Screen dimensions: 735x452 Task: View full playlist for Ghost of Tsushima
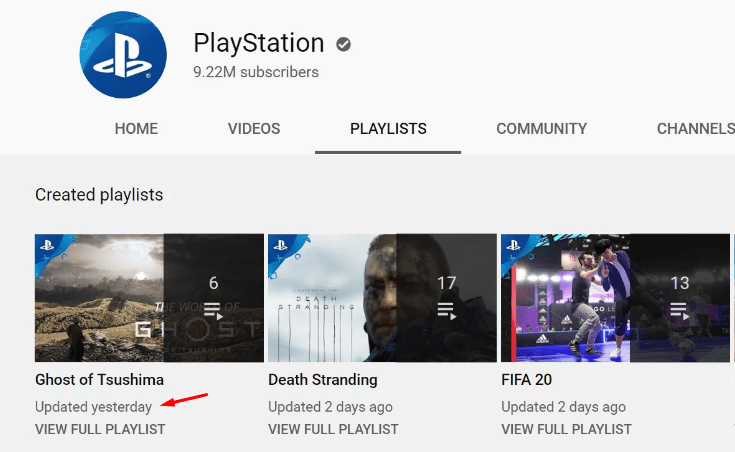tap(100, 429)
